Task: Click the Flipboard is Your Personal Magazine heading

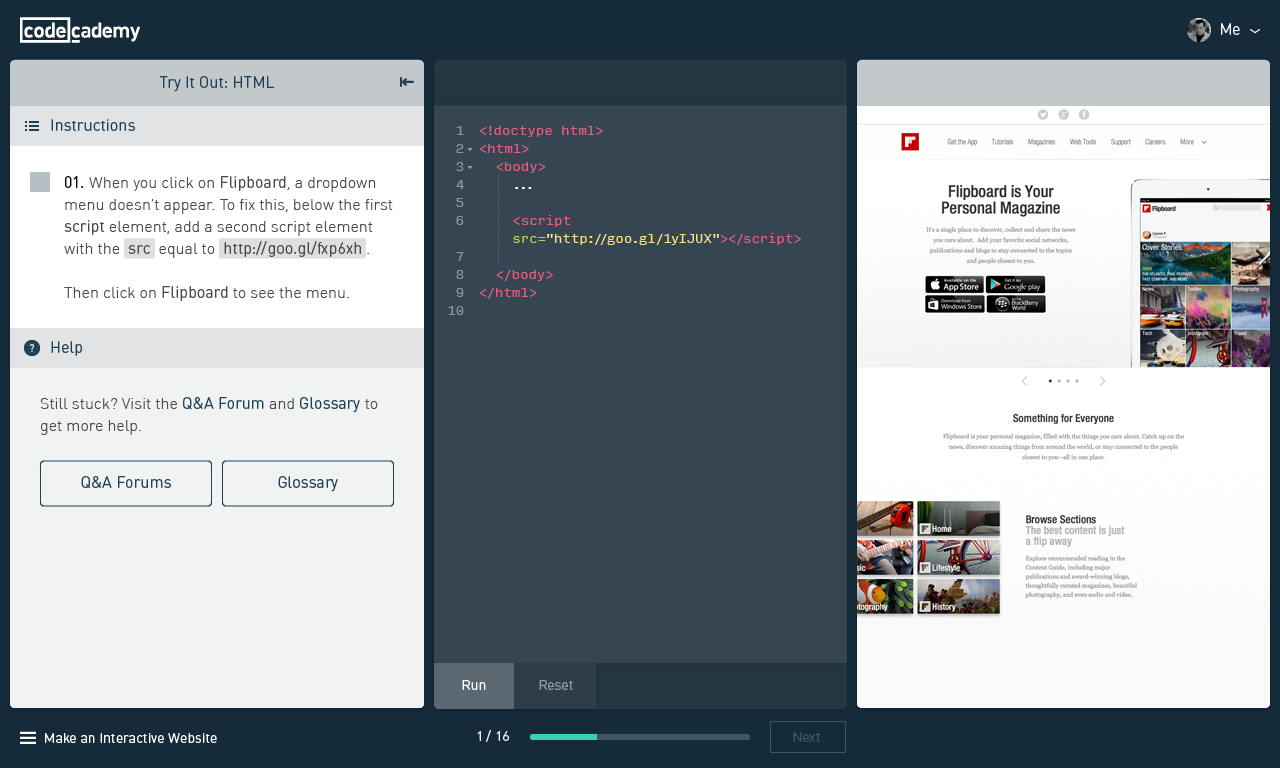Action: 1001,200
